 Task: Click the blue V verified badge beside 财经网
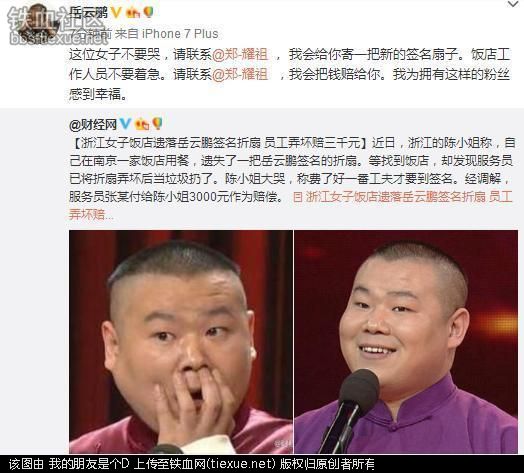click(x=125, y=124)
